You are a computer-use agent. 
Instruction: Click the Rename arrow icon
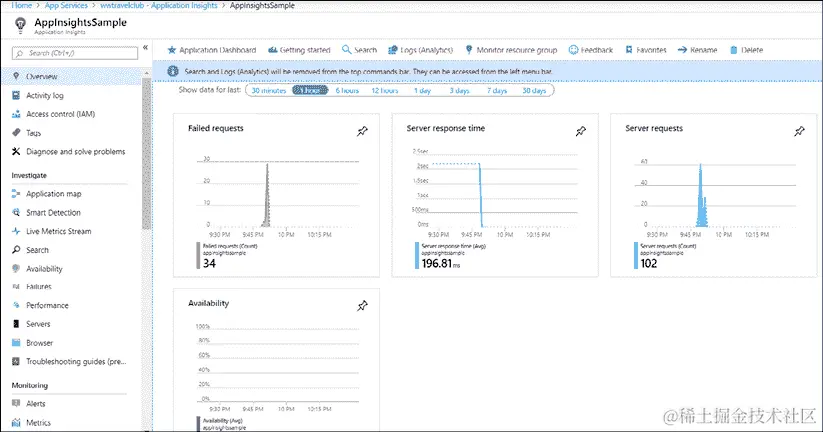[x=682, y=50]
